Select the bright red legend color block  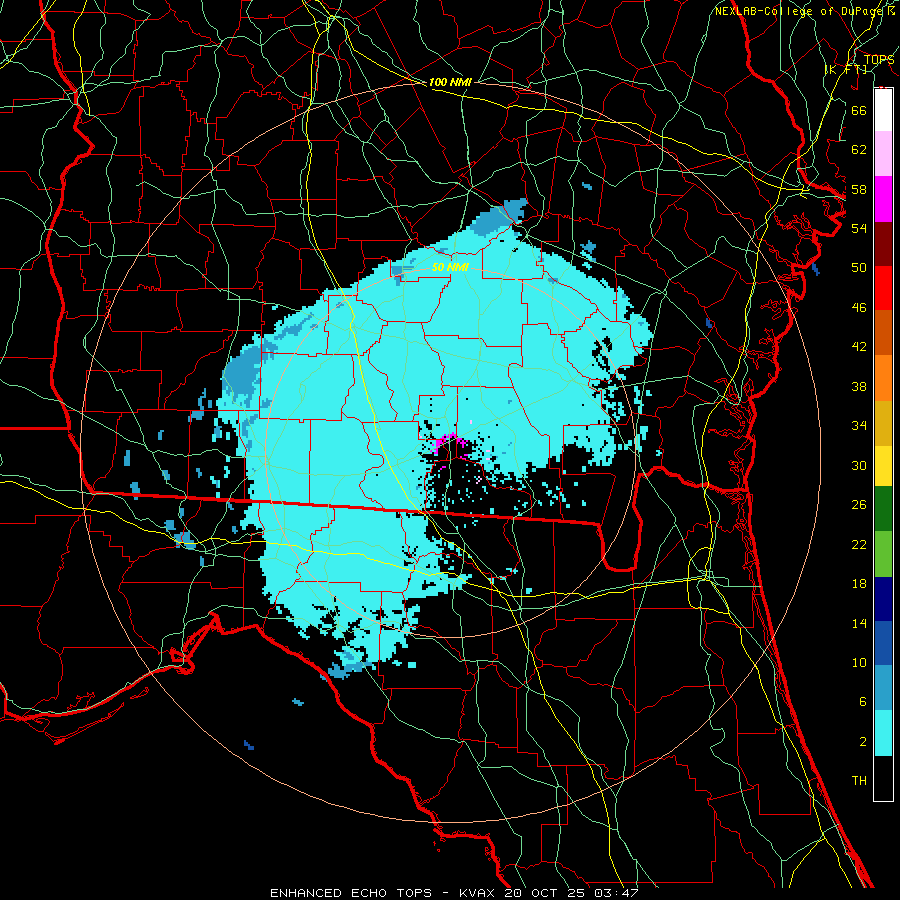coord(883,288)
